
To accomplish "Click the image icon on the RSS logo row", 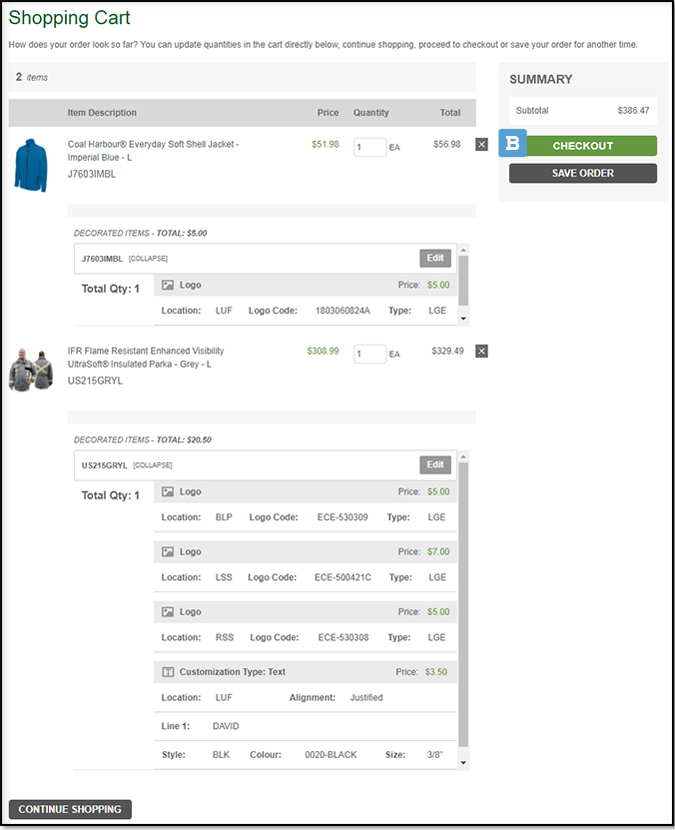I will (168, 612).
